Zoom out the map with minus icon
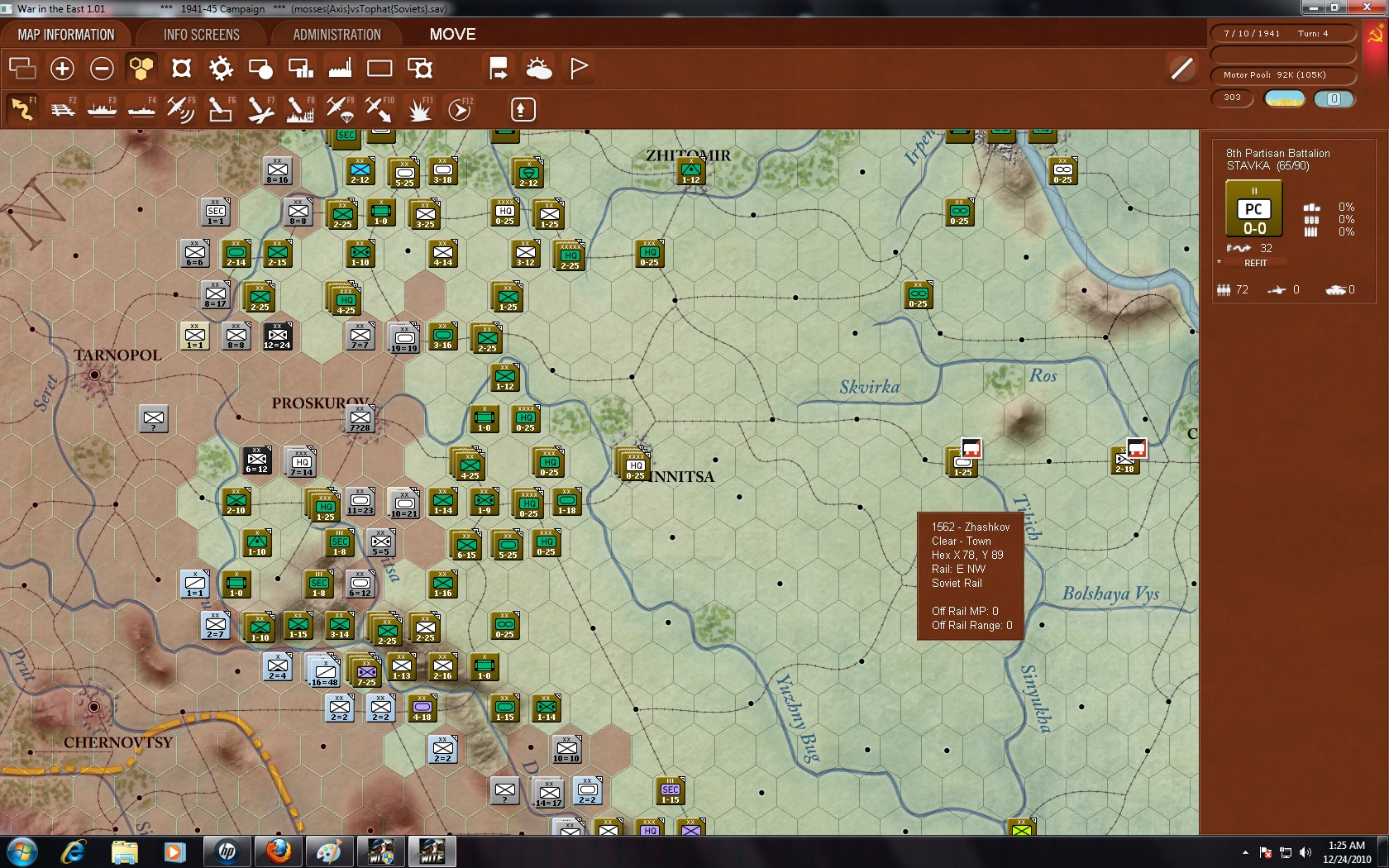This screenshot has height=868, width=1389. (102, 68)
